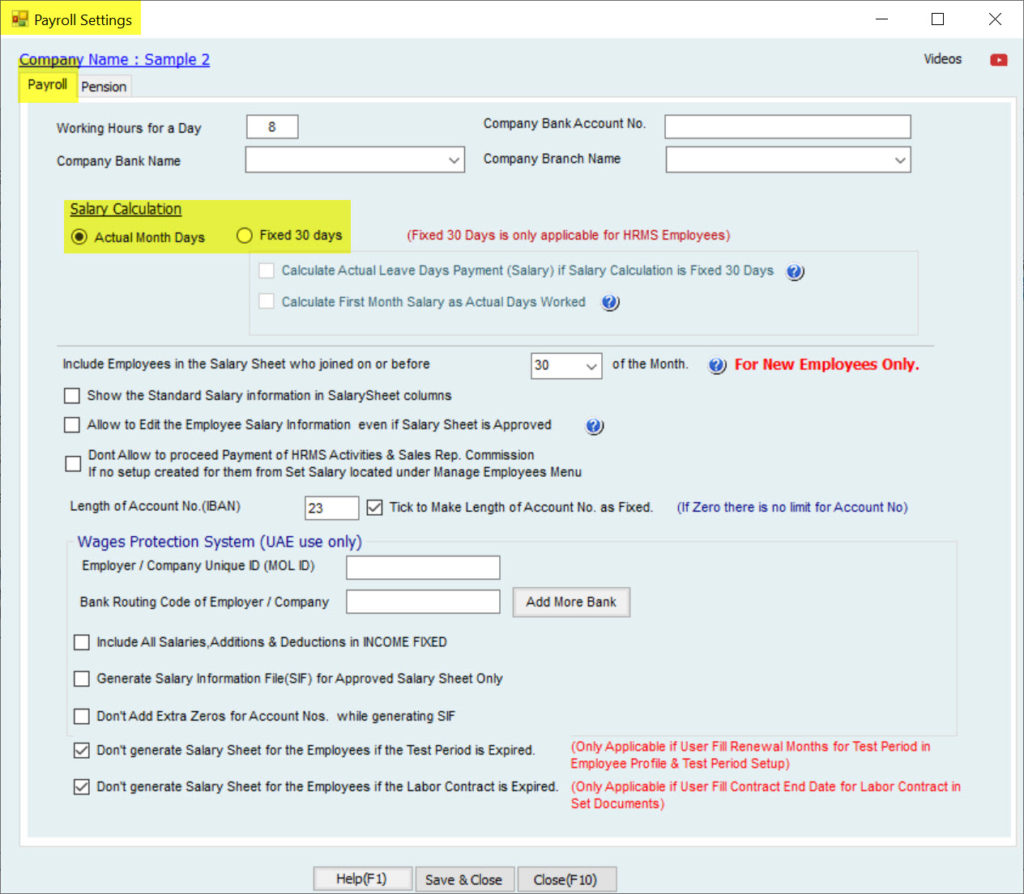This screenshot has height=894, width=1024.
Task: Open the Company Branch Name dropdown
Action: click(899, 160)
